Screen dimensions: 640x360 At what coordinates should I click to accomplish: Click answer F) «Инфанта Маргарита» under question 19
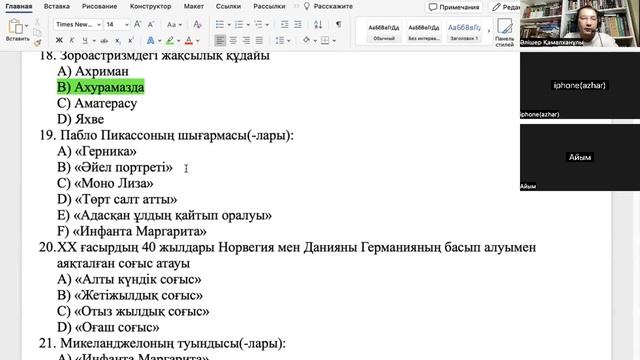(131, 231)
